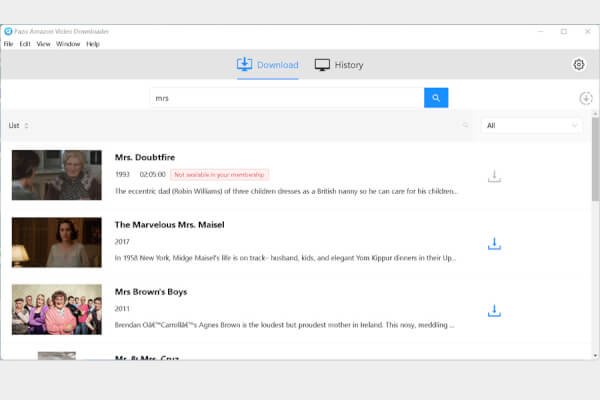The width and height of the screenshot is (600, 400).
Task: Switch to the History tab
Action: (339, 65)
